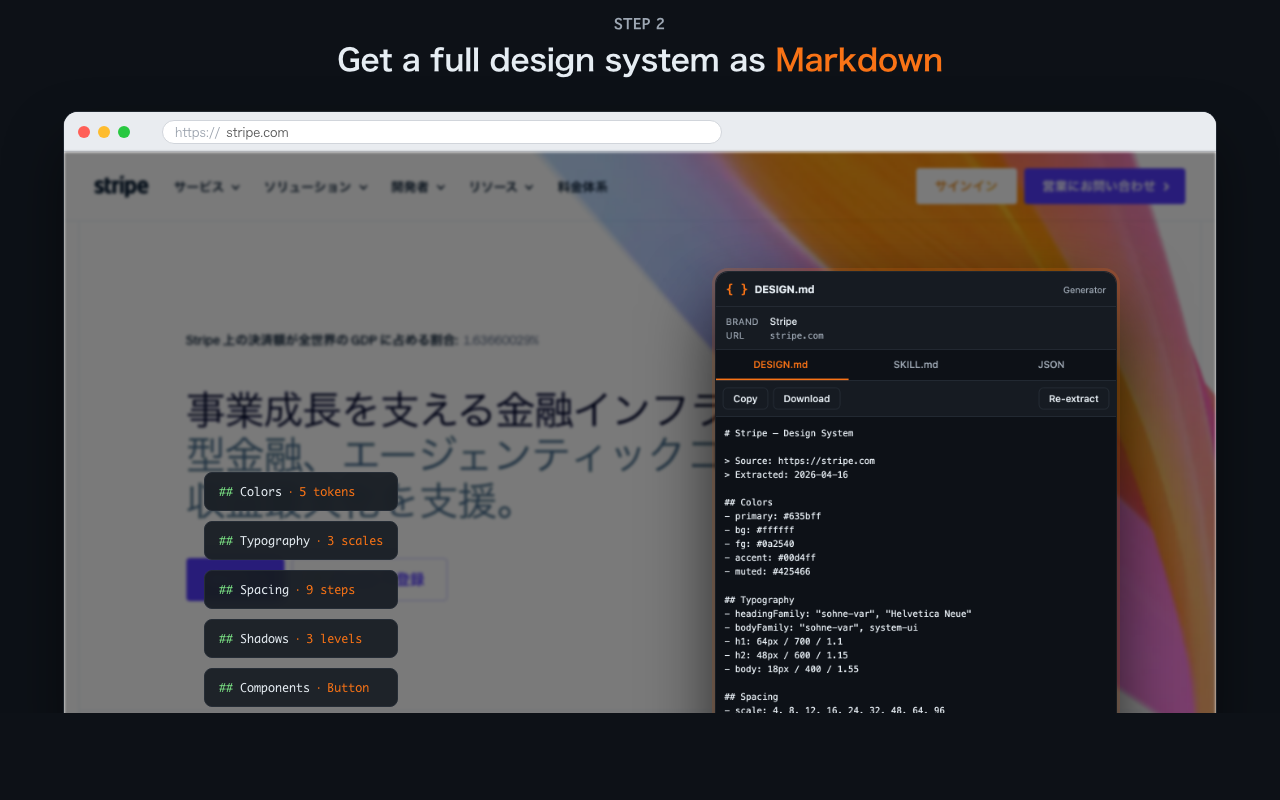This screenshot has width=1280, height=800.
Task: Click the 'Extracted: 2026-04-16' line
Action: (x=786, y=475)
